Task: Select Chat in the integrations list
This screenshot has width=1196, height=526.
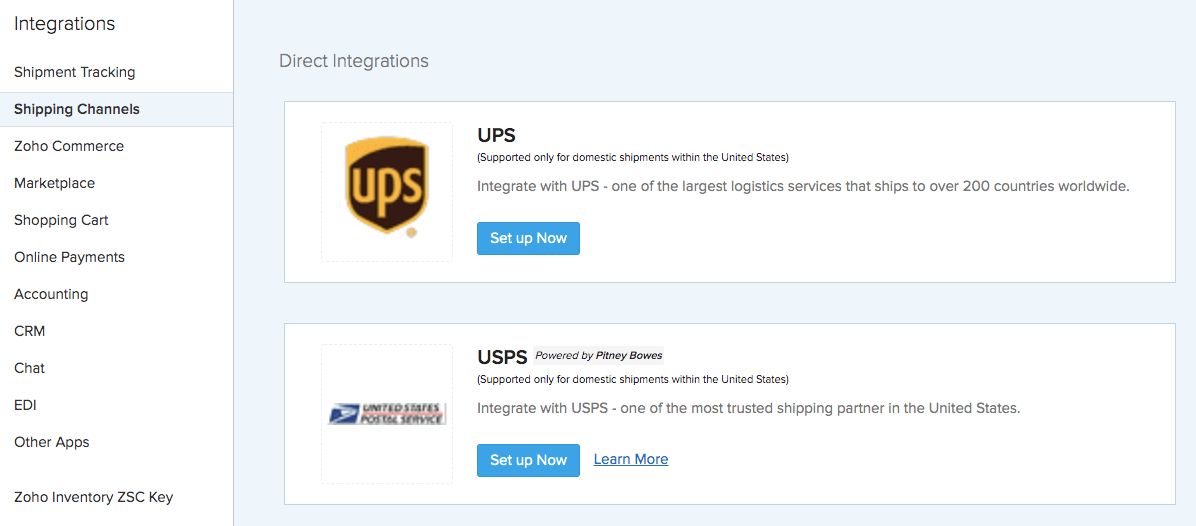Action: click(x=30, y=368)
